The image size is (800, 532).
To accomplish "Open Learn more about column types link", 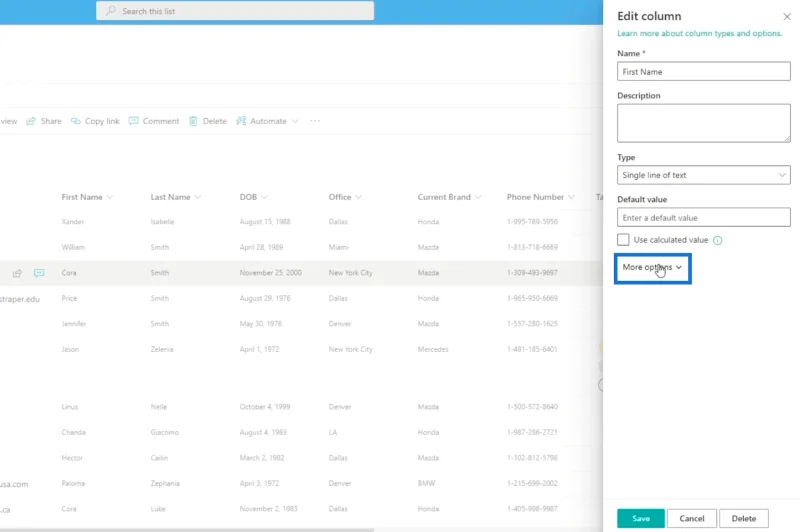I will point(699,33).
